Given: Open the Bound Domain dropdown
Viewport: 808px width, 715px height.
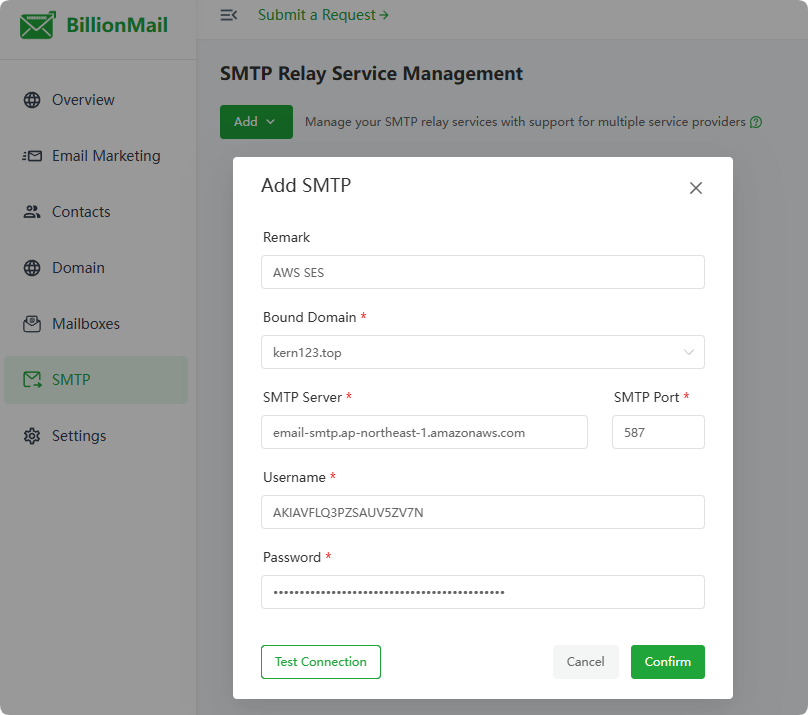Looking at the screenshot, I should 482,352.
